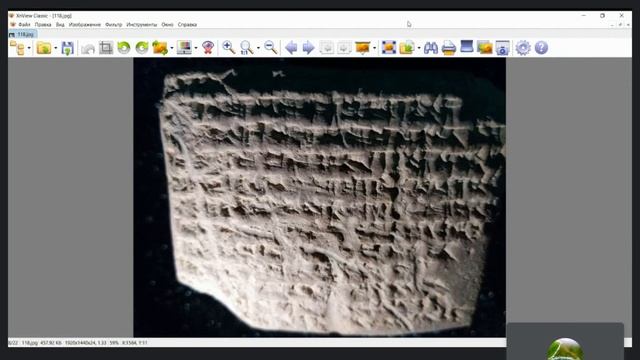Screen dimensions: 640x360
Task: Start the slideshow projector-screen icon
Action: tap(362, 48)
